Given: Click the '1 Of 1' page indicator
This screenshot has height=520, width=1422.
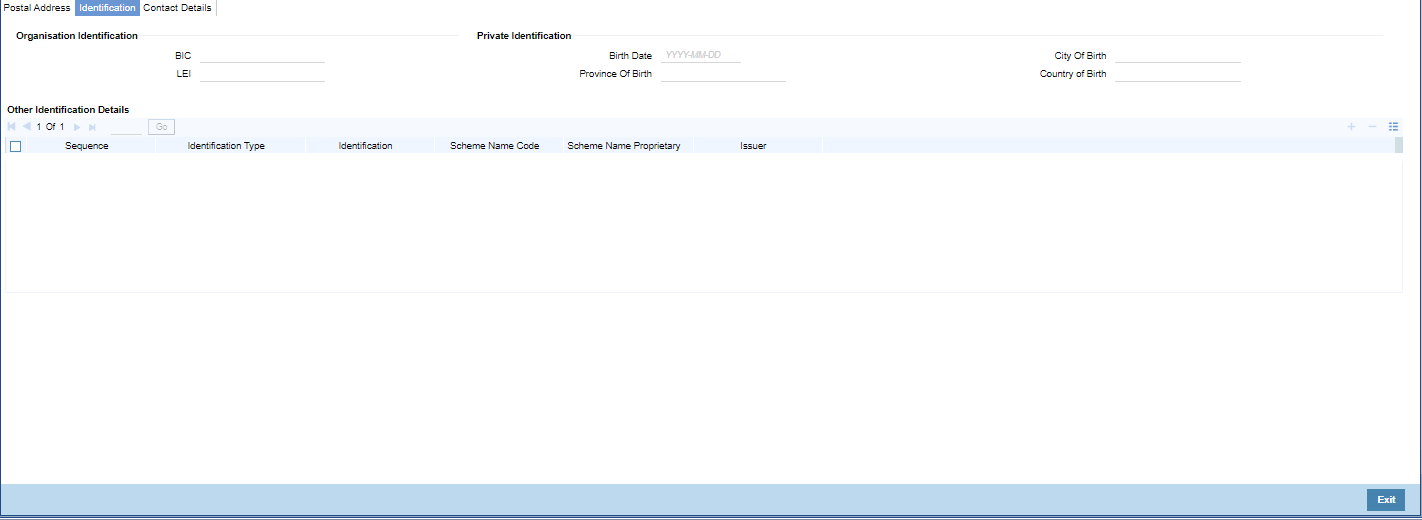Looking at the screenshot, I should click(50, 127).
